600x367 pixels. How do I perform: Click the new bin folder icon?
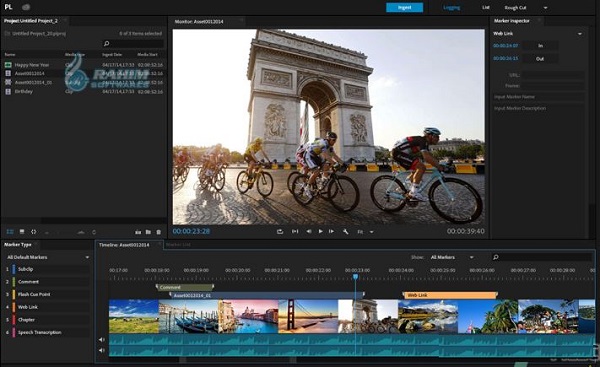tap(148, 232)
